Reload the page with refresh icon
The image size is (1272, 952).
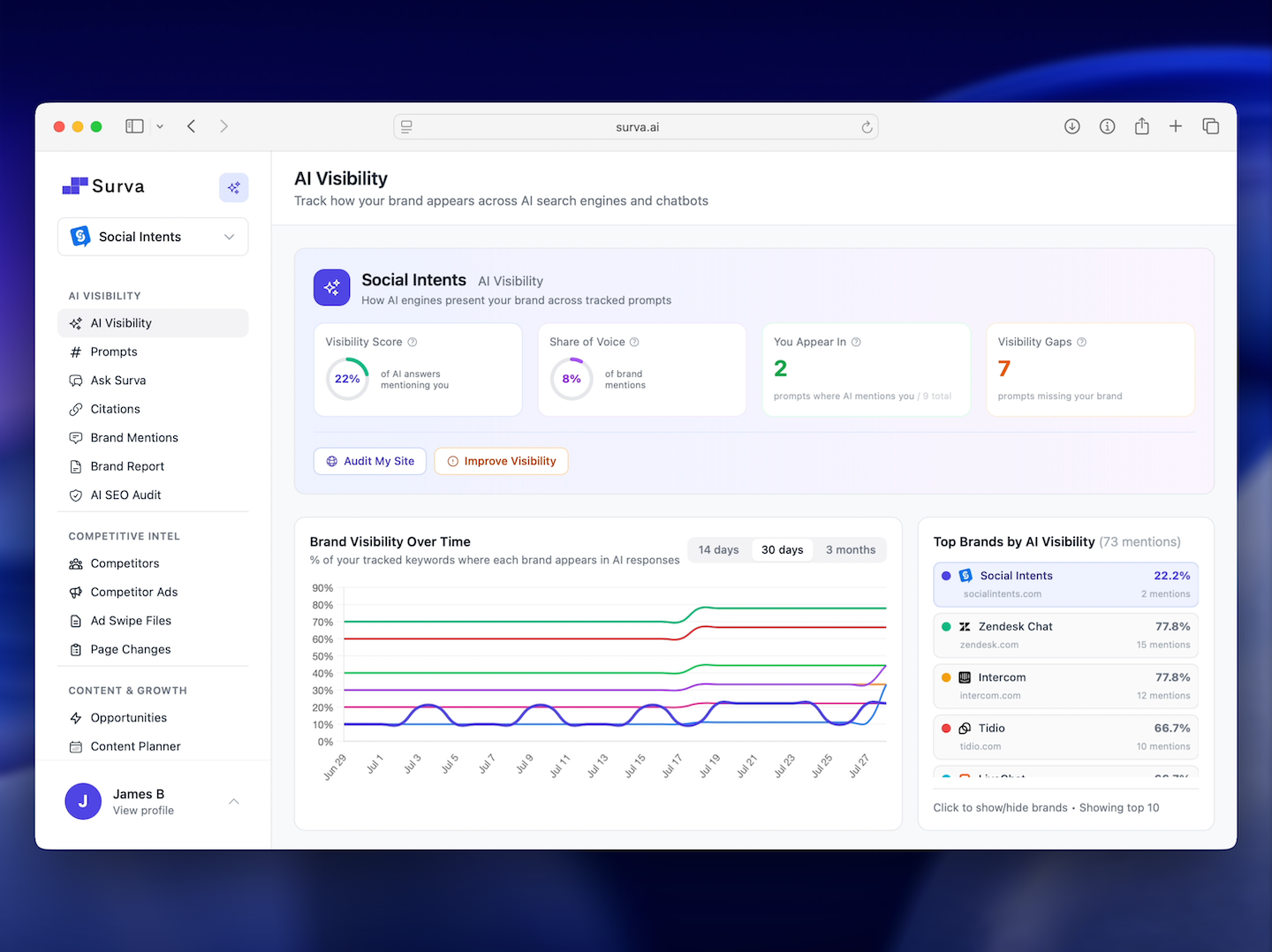(867, 127)
